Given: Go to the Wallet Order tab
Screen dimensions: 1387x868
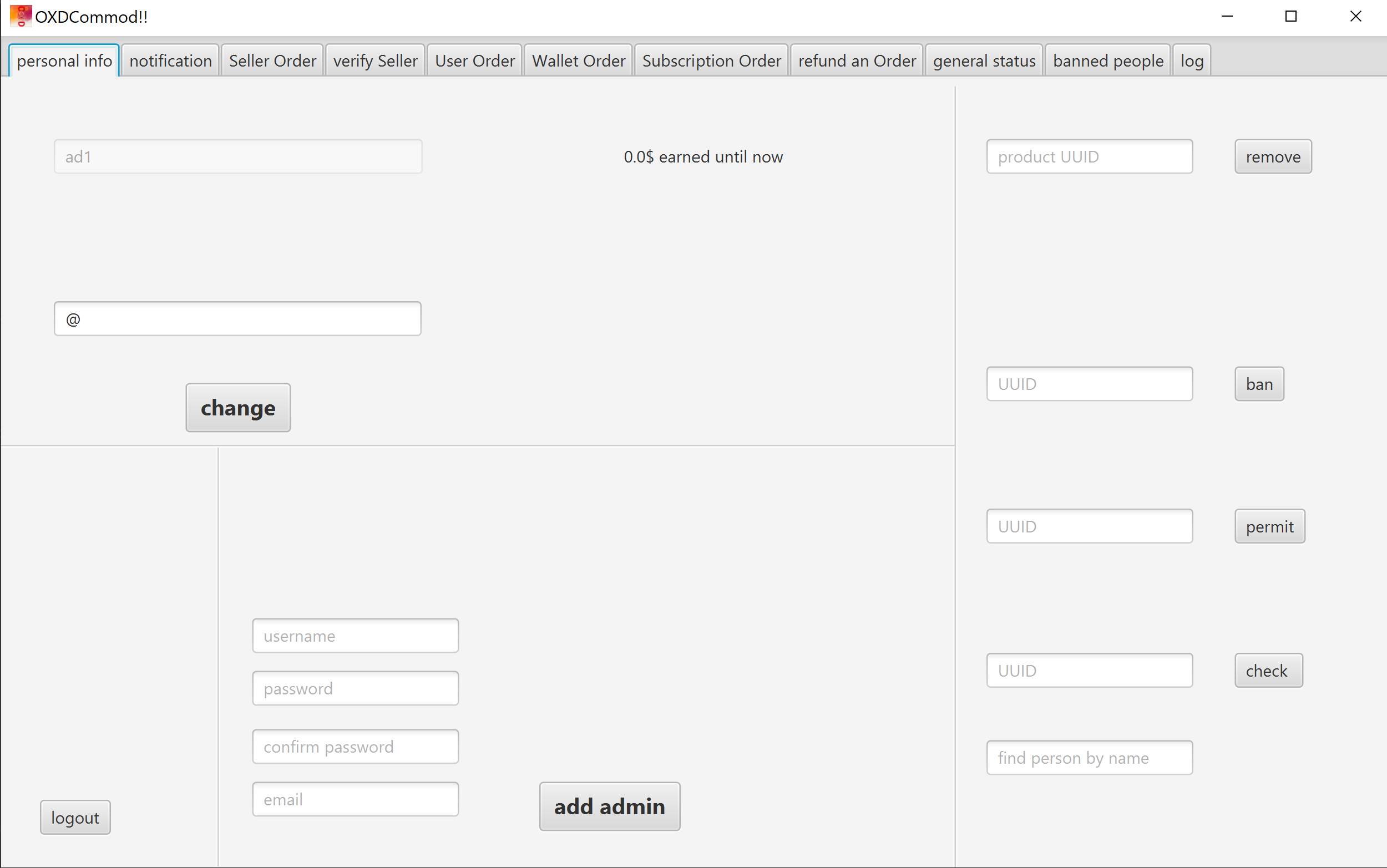Looking at the screenshot, I should pos(578,61).
